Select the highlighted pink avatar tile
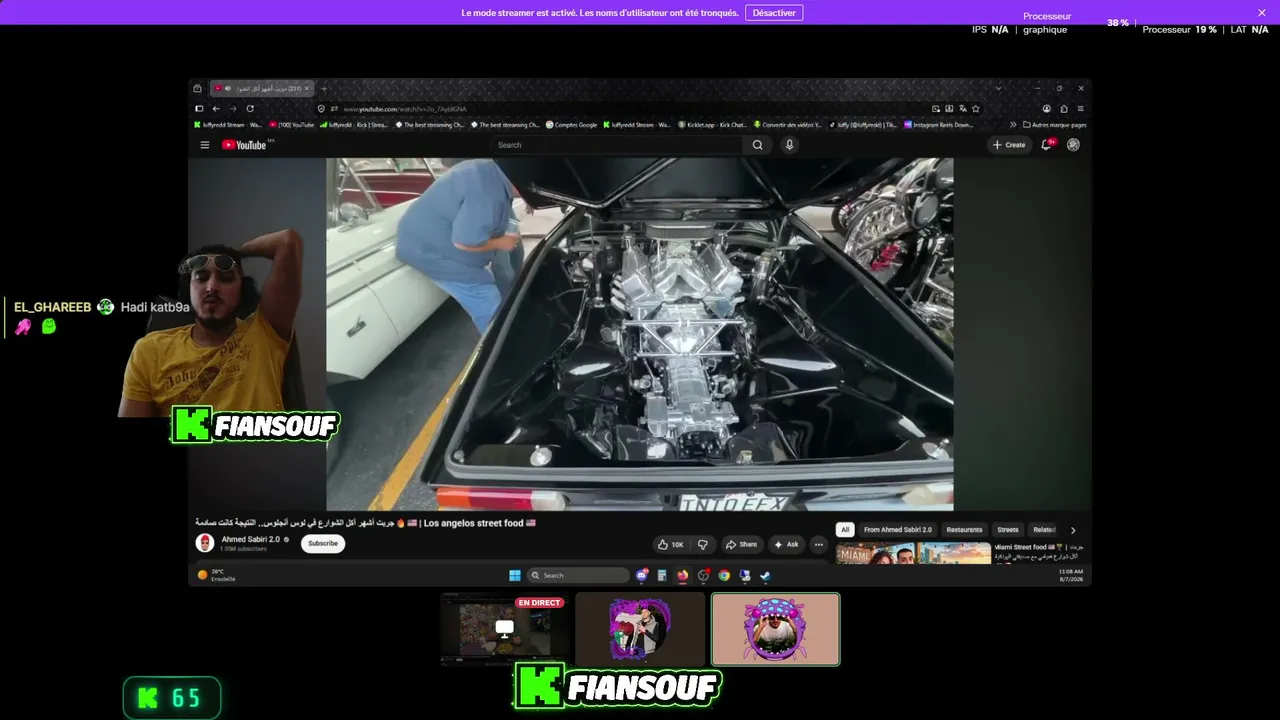 (x=776, y=629)
